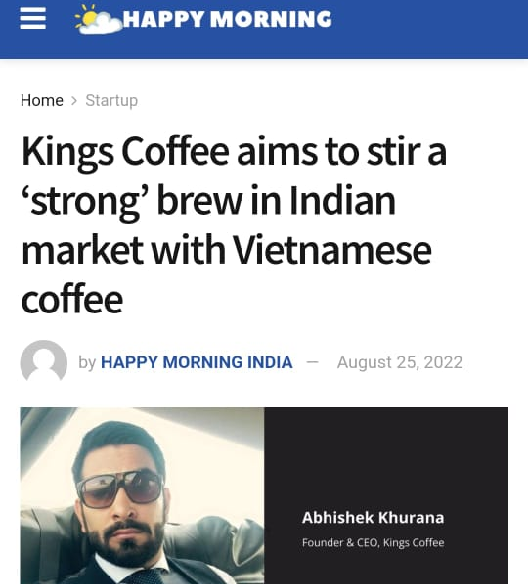The image size is (528, 584).
Task: Open the hamburger menu
Action: tap(33, 19)
